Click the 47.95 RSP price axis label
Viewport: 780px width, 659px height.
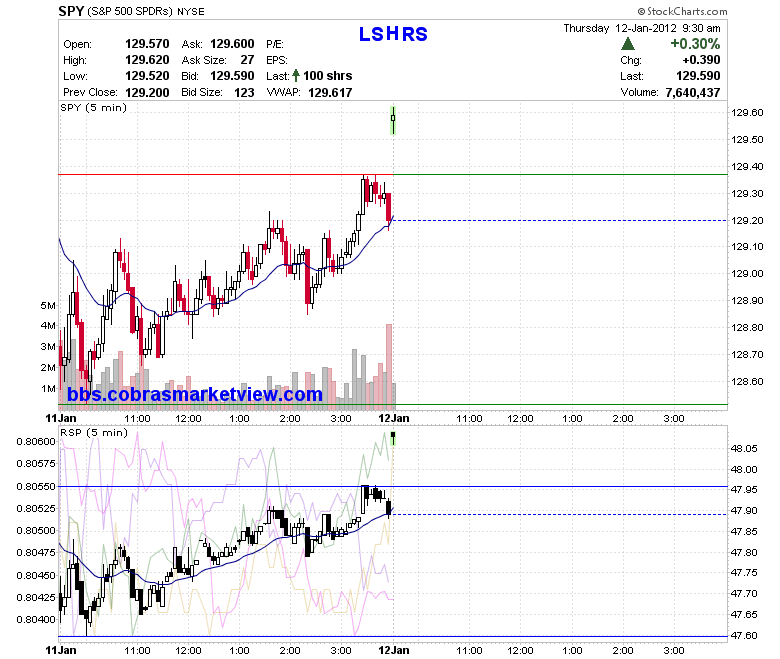[744, 490]
